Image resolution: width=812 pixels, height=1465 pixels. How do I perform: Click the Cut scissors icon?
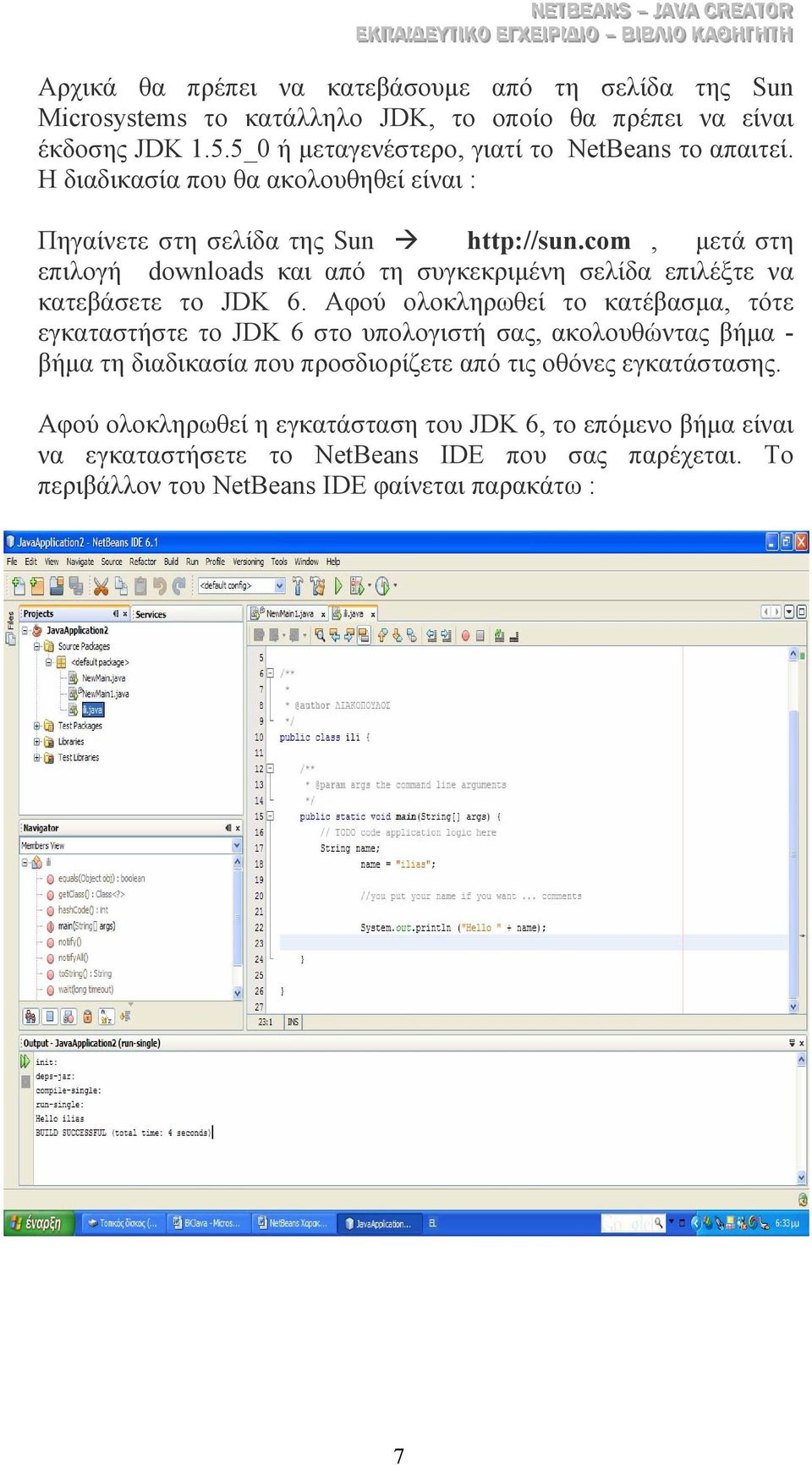pyautogui.click(x=101, y=585)
